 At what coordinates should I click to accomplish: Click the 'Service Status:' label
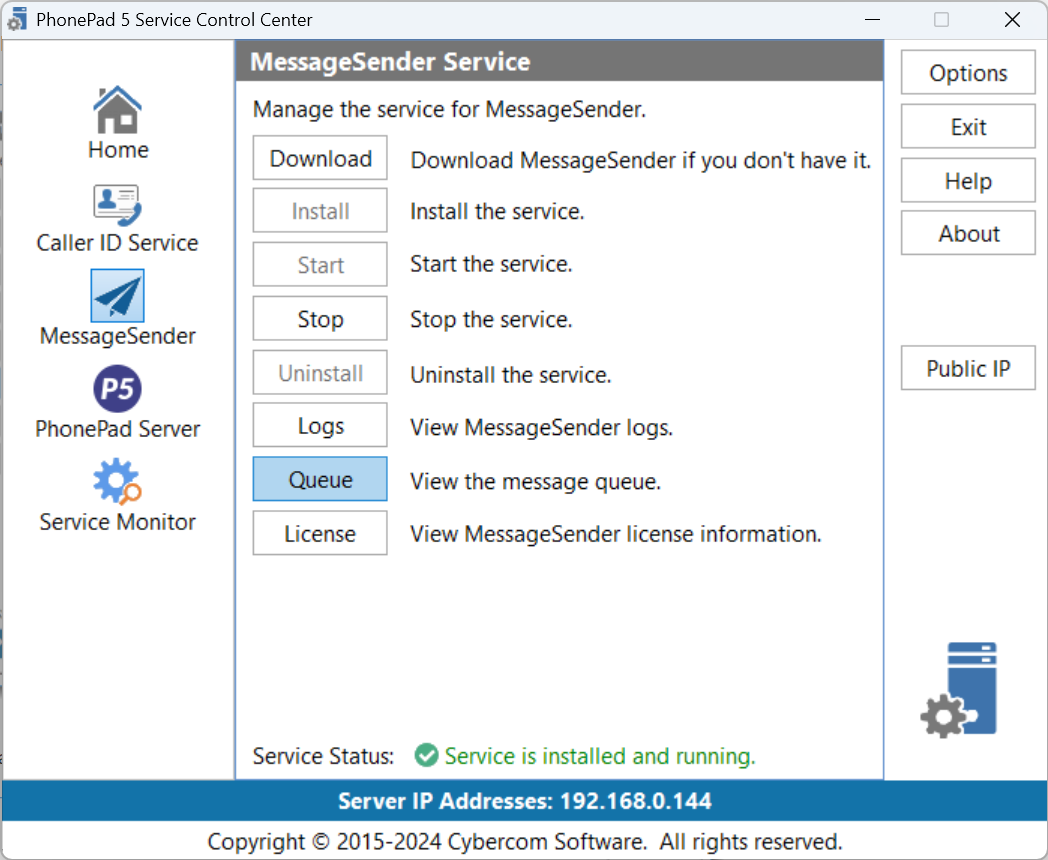click(323, 756)
